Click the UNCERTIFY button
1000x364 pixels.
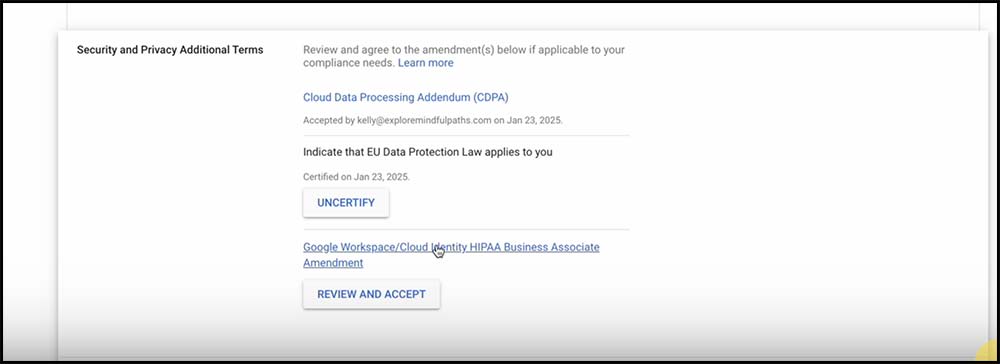coord(346,203)
